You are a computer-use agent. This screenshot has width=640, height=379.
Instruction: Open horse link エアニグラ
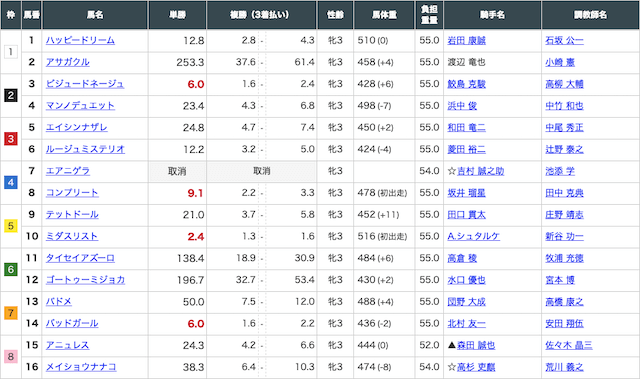67,171
